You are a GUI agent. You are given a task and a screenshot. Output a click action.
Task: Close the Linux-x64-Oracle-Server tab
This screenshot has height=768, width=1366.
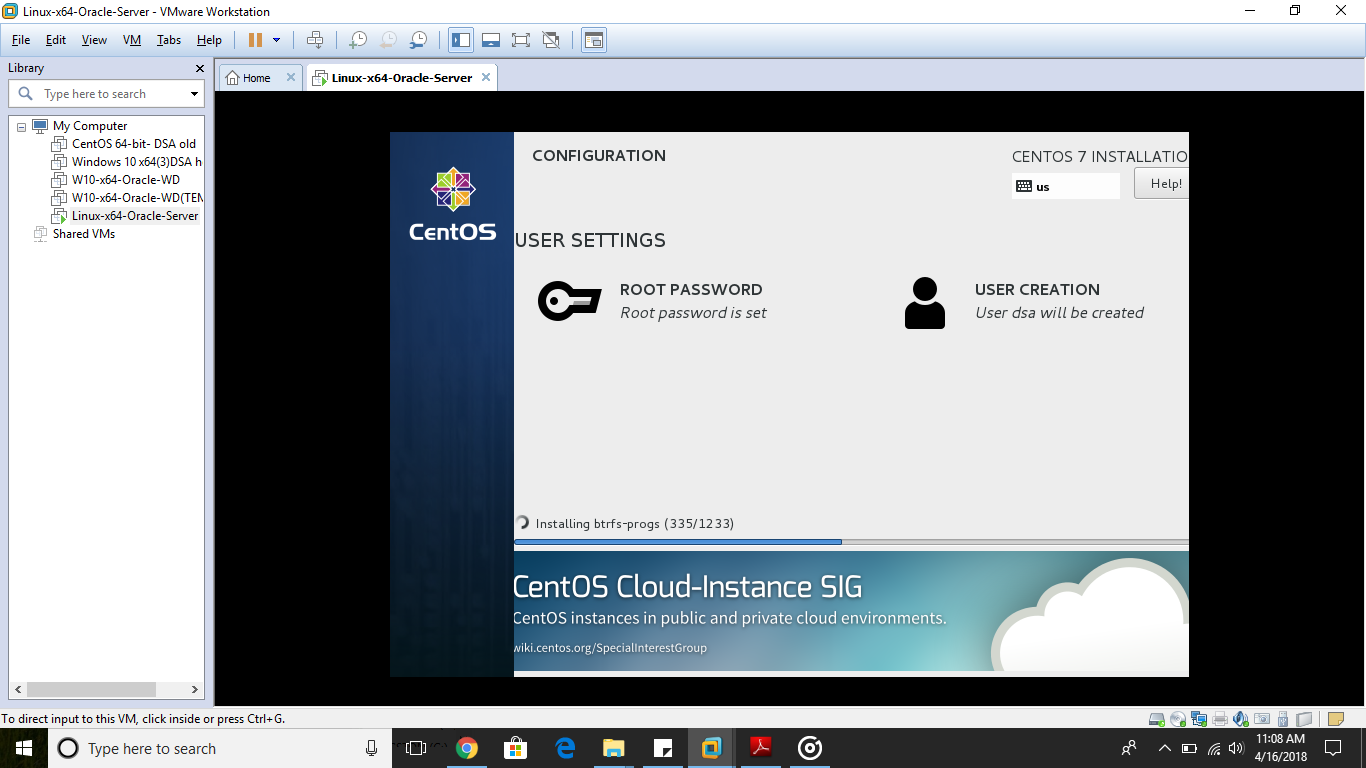[486, 77]
